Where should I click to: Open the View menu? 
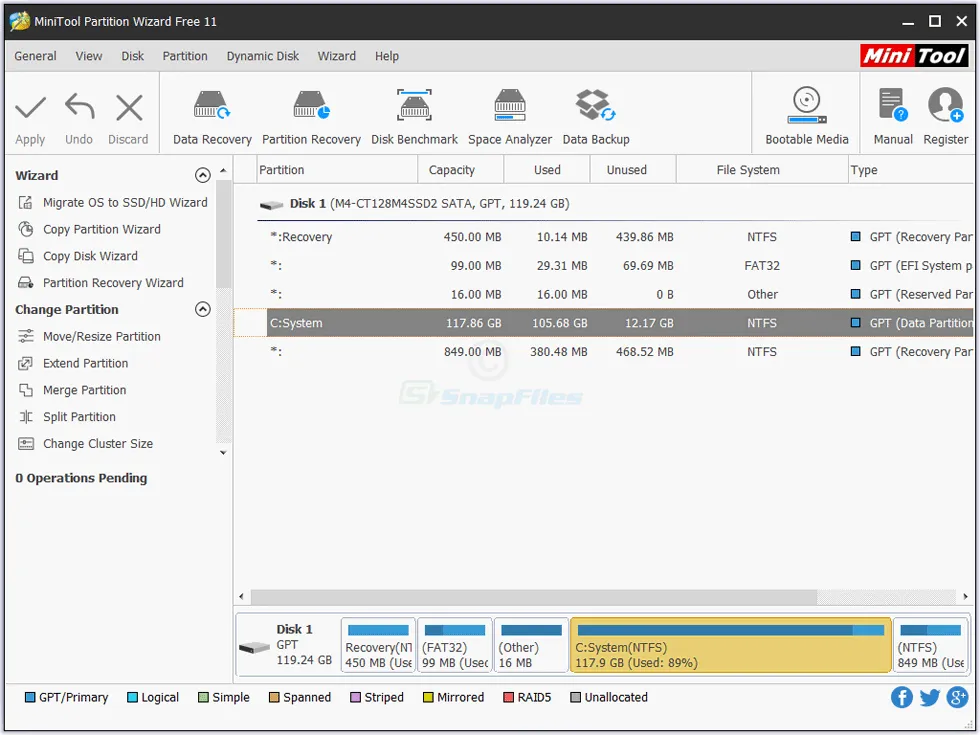pyautogui.click(x=89, y=56)
